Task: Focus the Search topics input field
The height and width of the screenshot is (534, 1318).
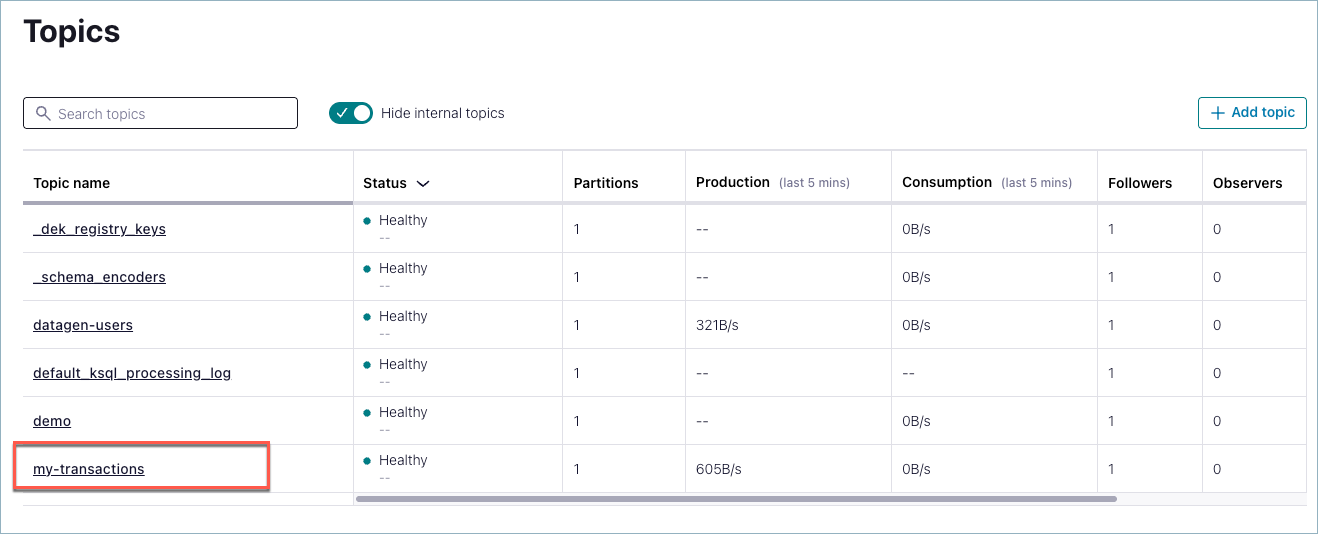Action: [x=170, y=114]
